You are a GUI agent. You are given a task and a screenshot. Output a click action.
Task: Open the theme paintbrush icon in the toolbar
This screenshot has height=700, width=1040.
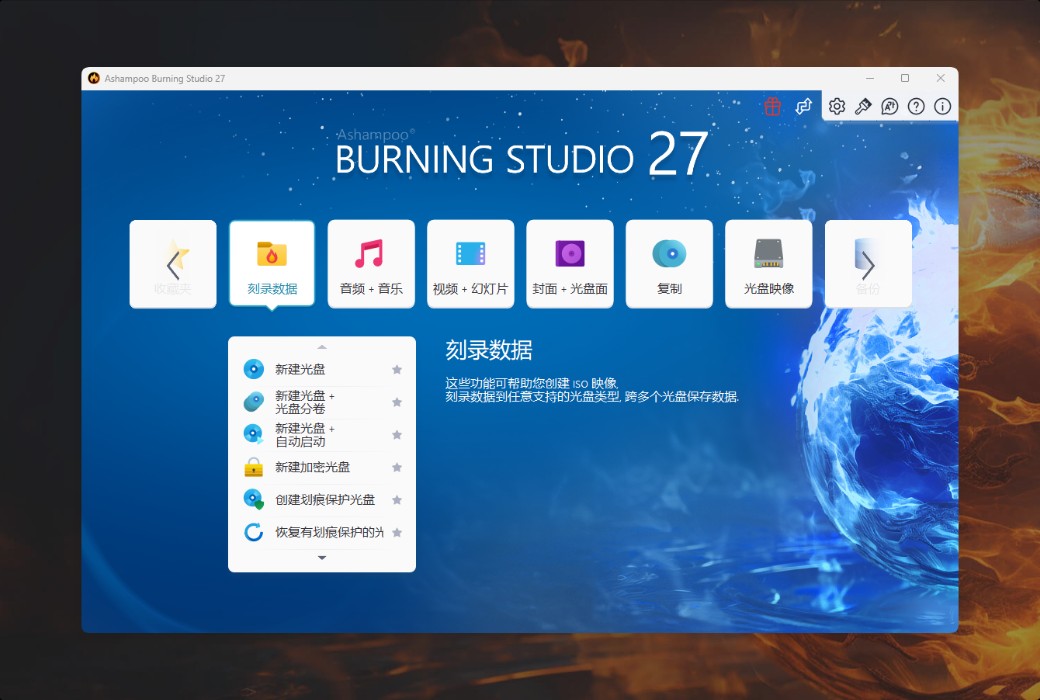coord(862,106)
